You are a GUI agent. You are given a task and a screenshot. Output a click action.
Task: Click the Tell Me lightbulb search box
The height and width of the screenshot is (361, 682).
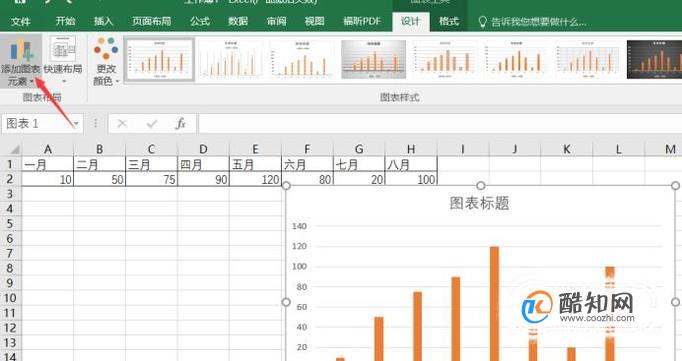pyautogui.click(x=532, y=21)
